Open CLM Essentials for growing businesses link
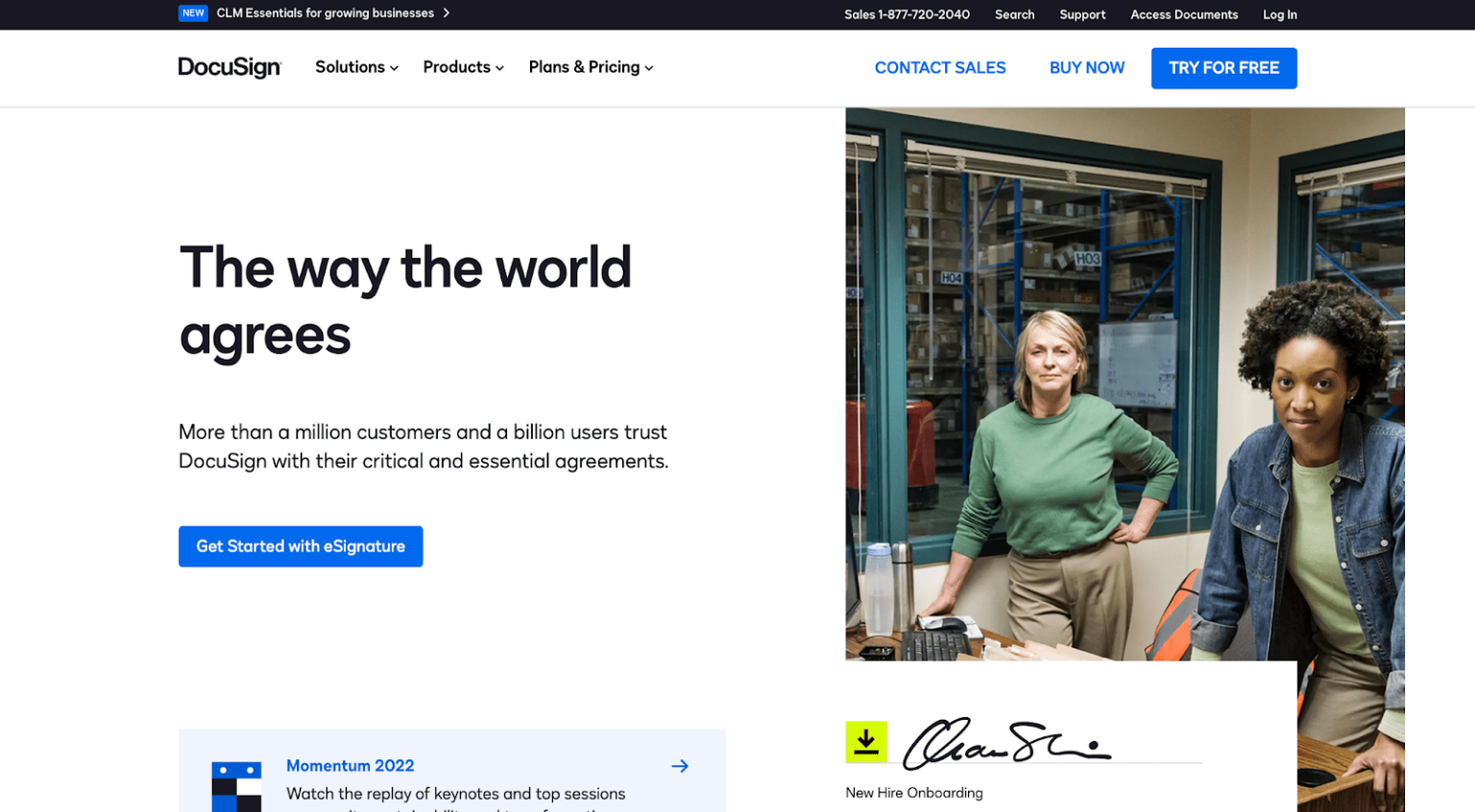 [x=326, y=13]
